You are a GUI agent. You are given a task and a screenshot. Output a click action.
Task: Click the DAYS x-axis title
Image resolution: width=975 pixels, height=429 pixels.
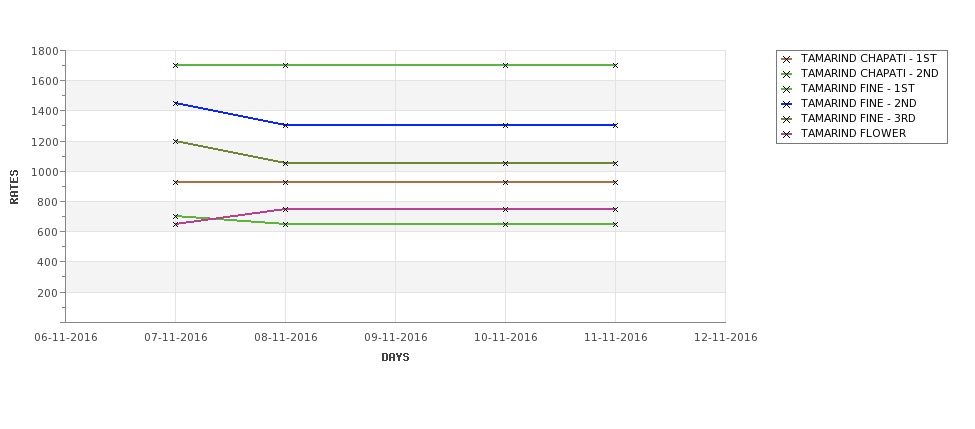click(x=395, y=357)
